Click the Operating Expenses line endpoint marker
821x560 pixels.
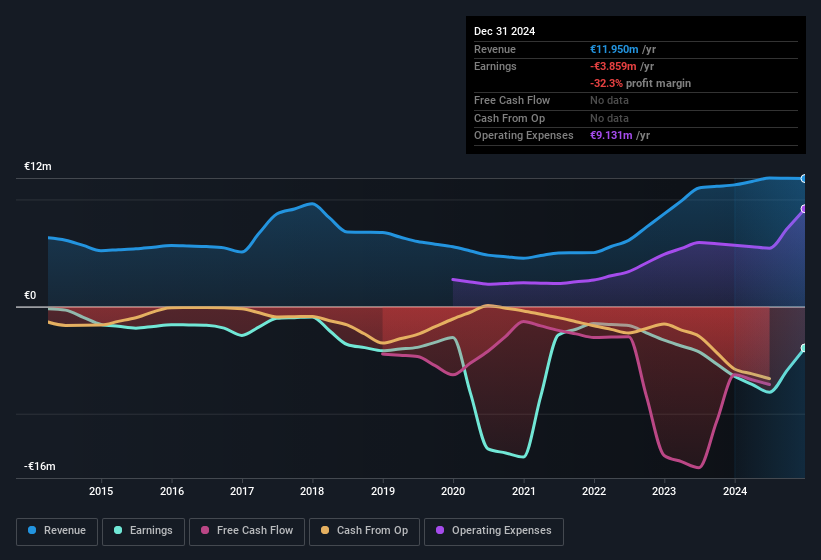(804, 209)
